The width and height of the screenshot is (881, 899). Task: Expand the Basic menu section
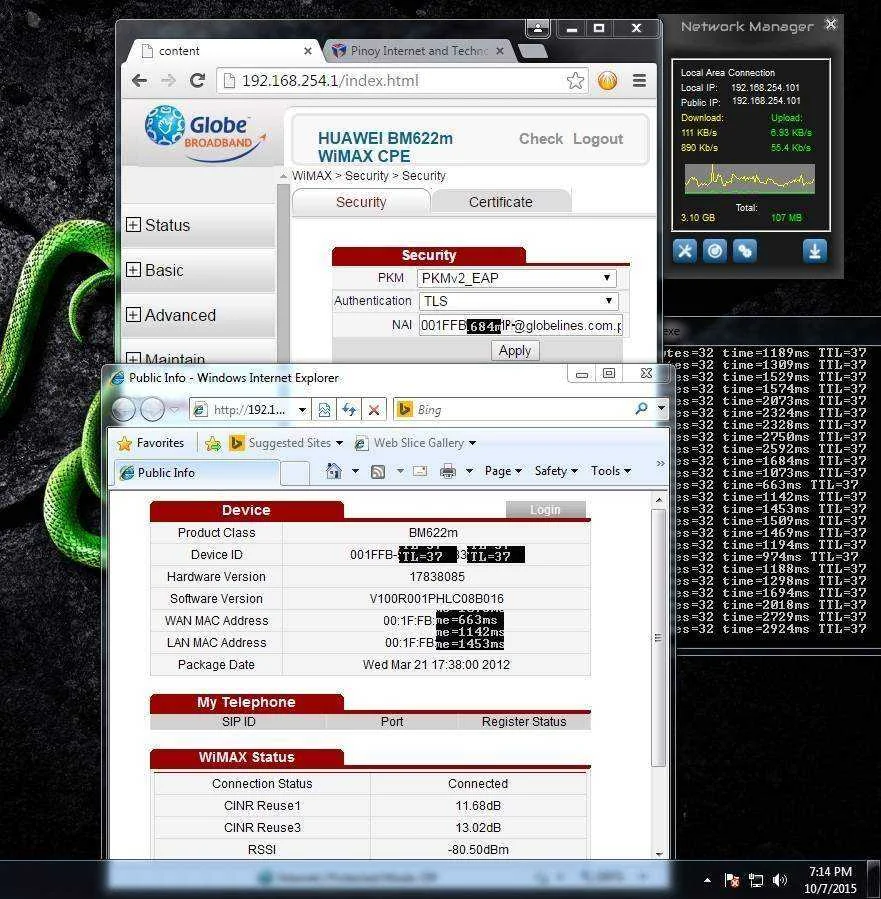(133, 269)
